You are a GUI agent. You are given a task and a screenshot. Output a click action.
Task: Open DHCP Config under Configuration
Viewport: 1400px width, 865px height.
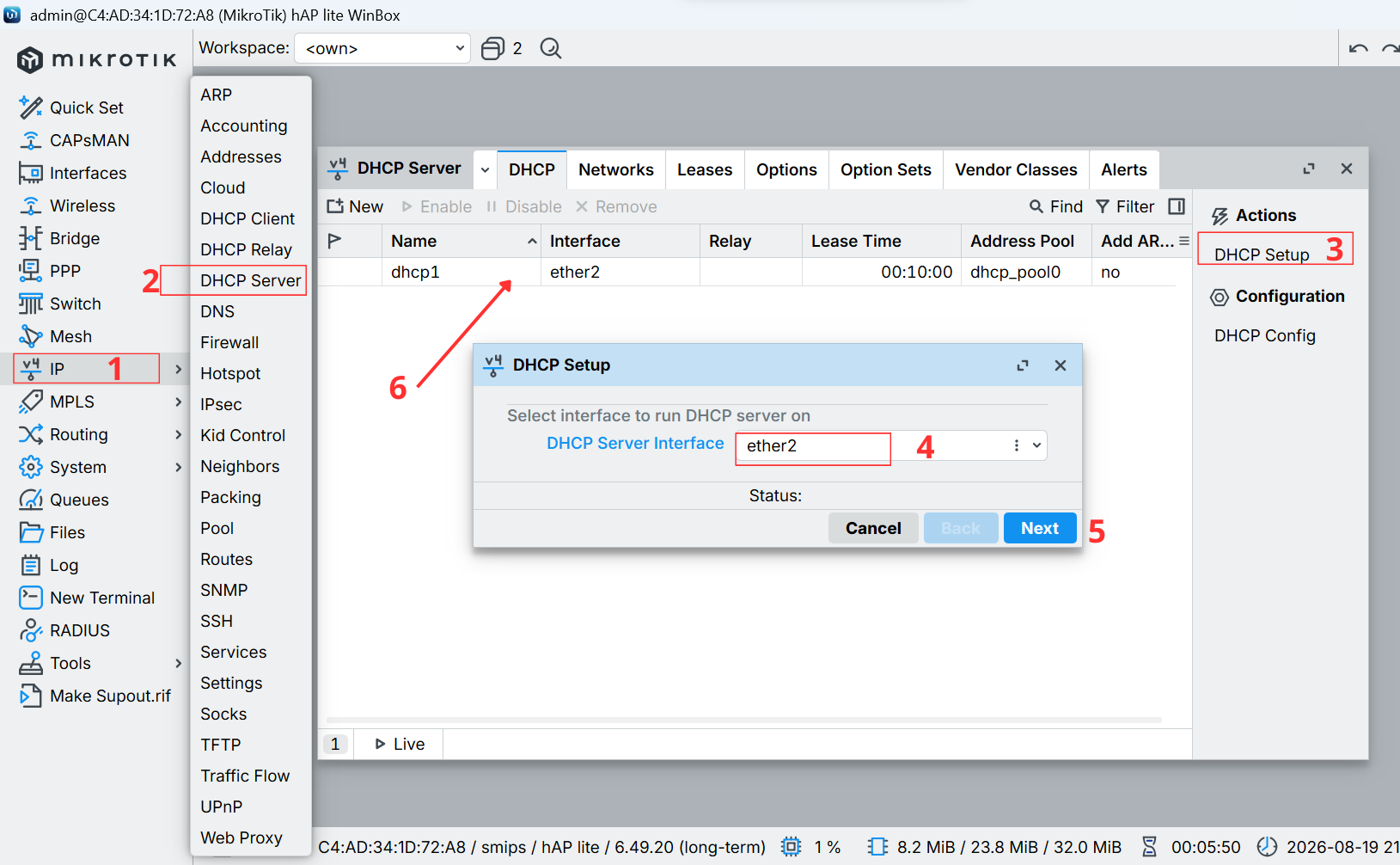1265,335
